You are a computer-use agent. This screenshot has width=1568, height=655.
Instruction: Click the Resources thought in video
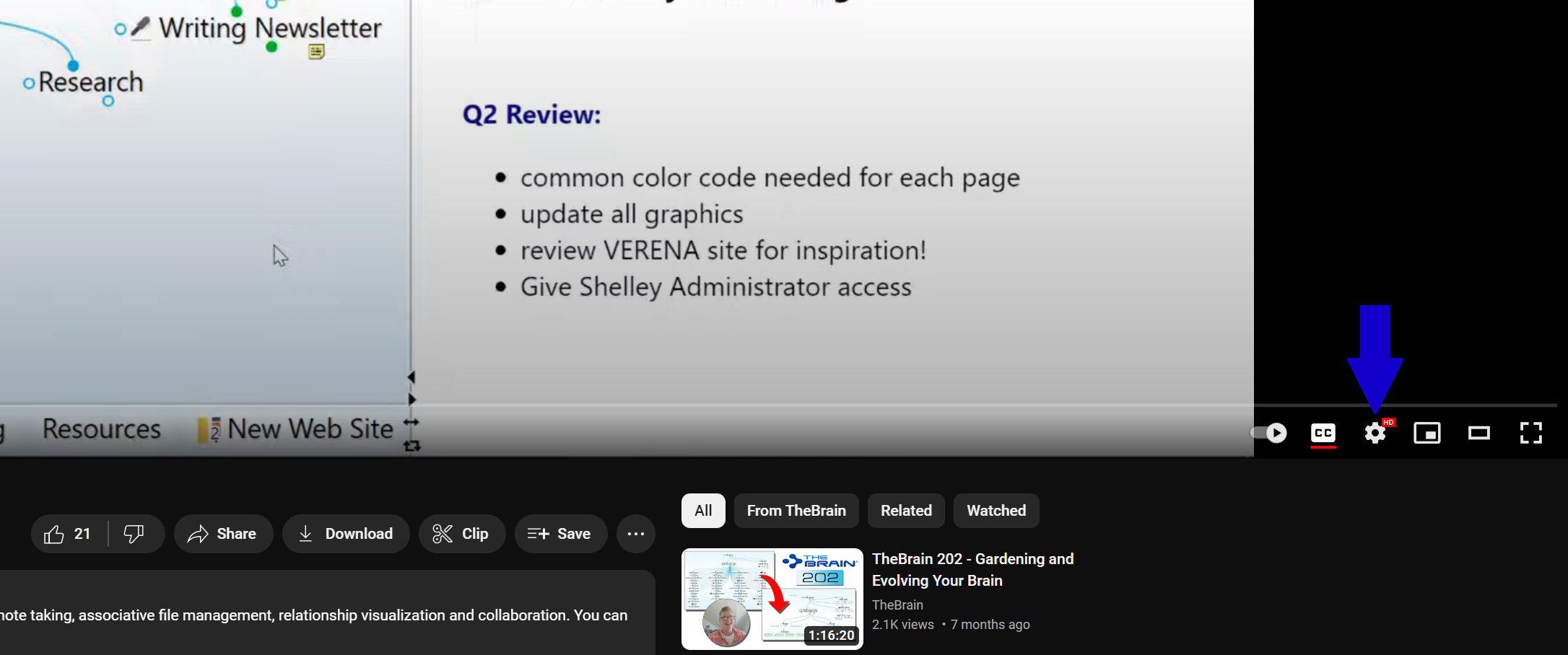[102, 429]
